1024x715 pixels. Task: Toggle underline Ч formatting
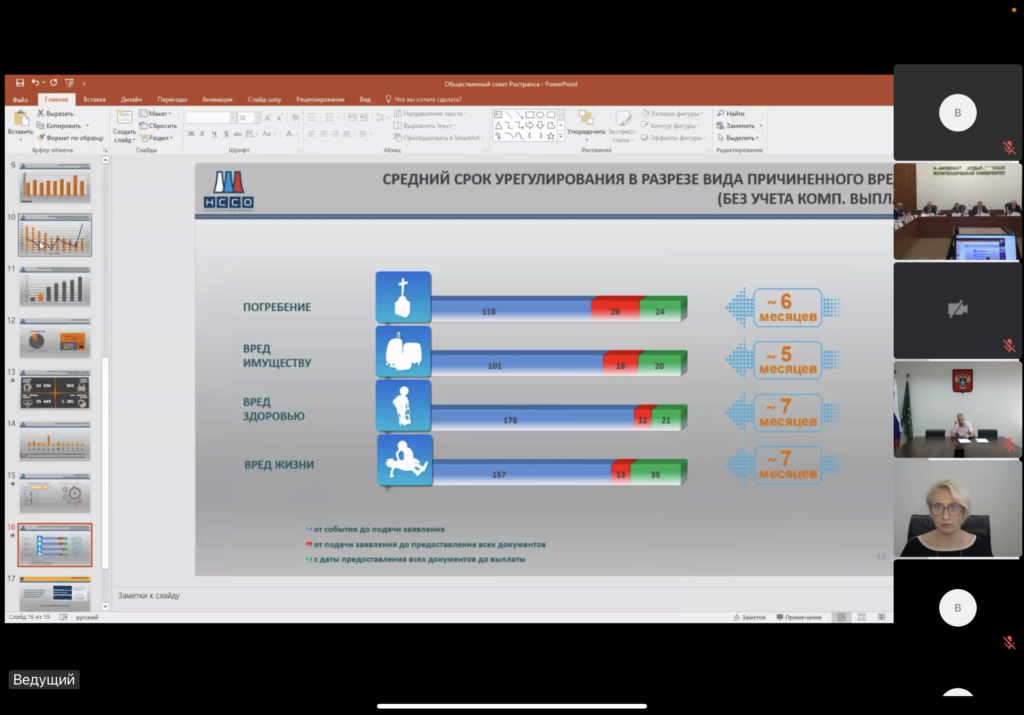click(214, 134)
